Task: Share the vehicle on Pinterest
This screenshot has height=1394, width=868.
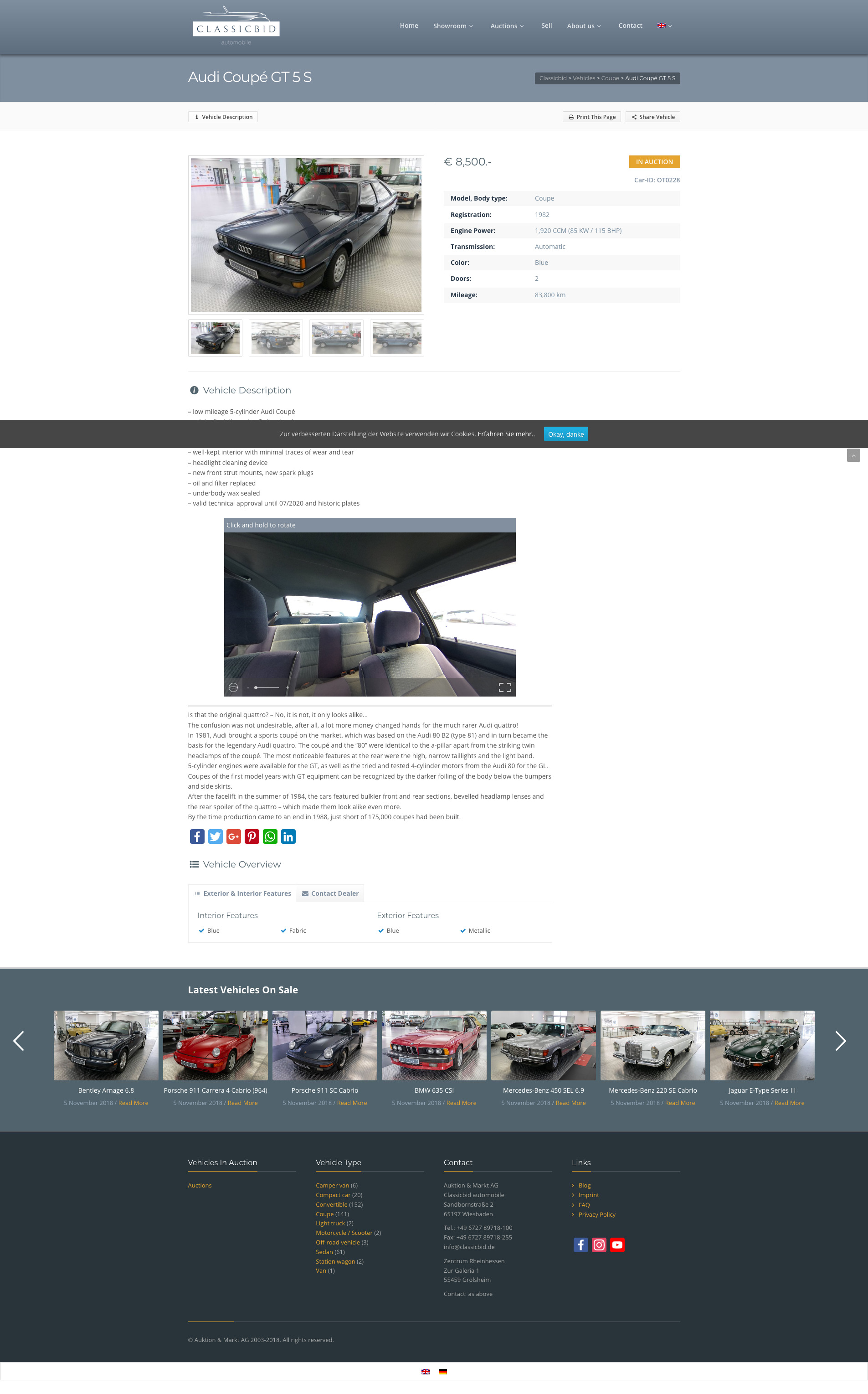Action: click(252, 836)
